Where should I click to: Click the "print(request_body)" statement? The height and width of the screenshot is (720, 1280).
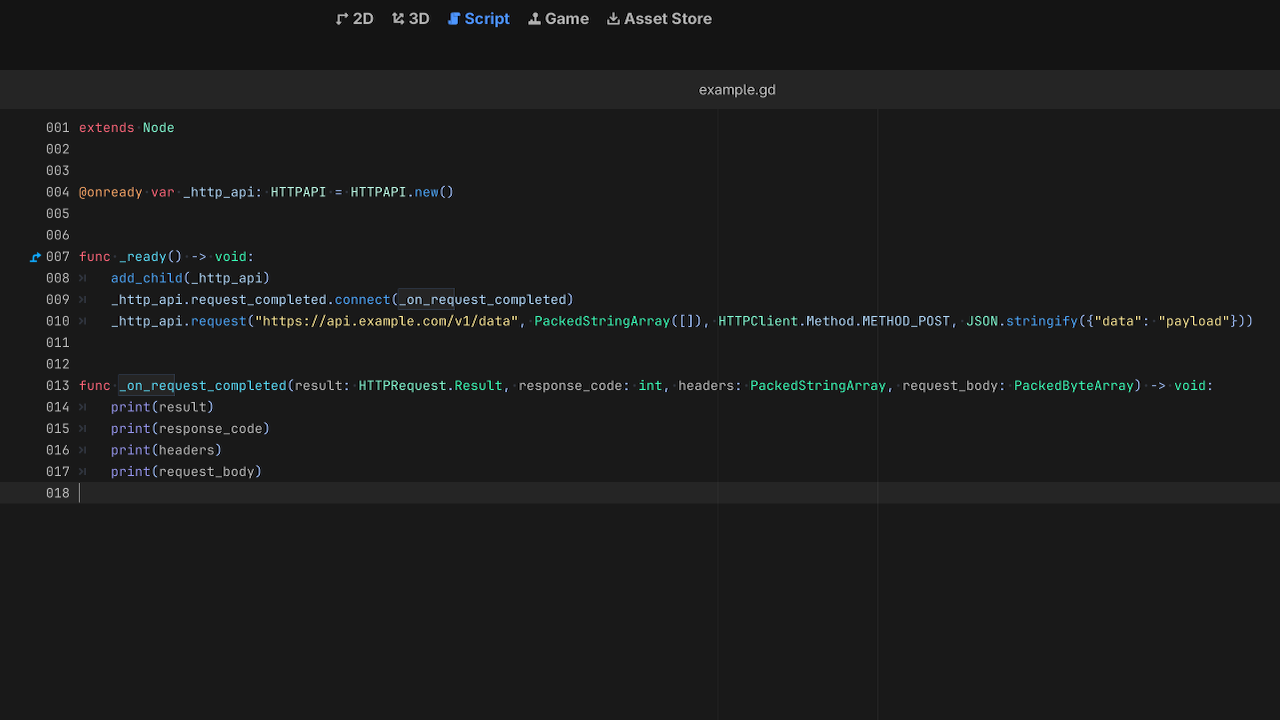coord(187,472)
